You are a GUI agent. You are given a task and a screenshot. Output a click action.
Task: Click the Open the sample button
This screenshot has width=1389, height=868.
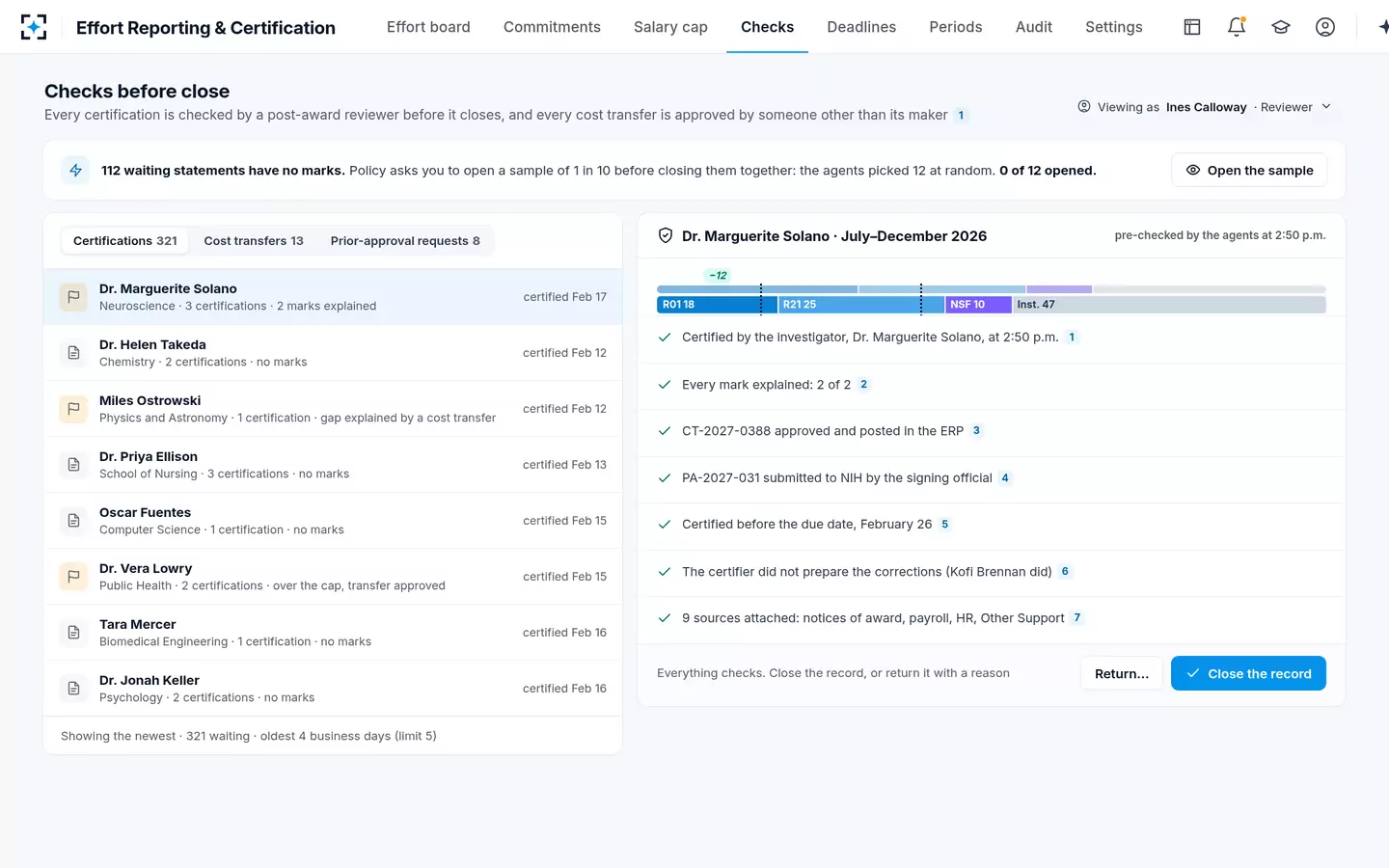(x=1249, y=170)
